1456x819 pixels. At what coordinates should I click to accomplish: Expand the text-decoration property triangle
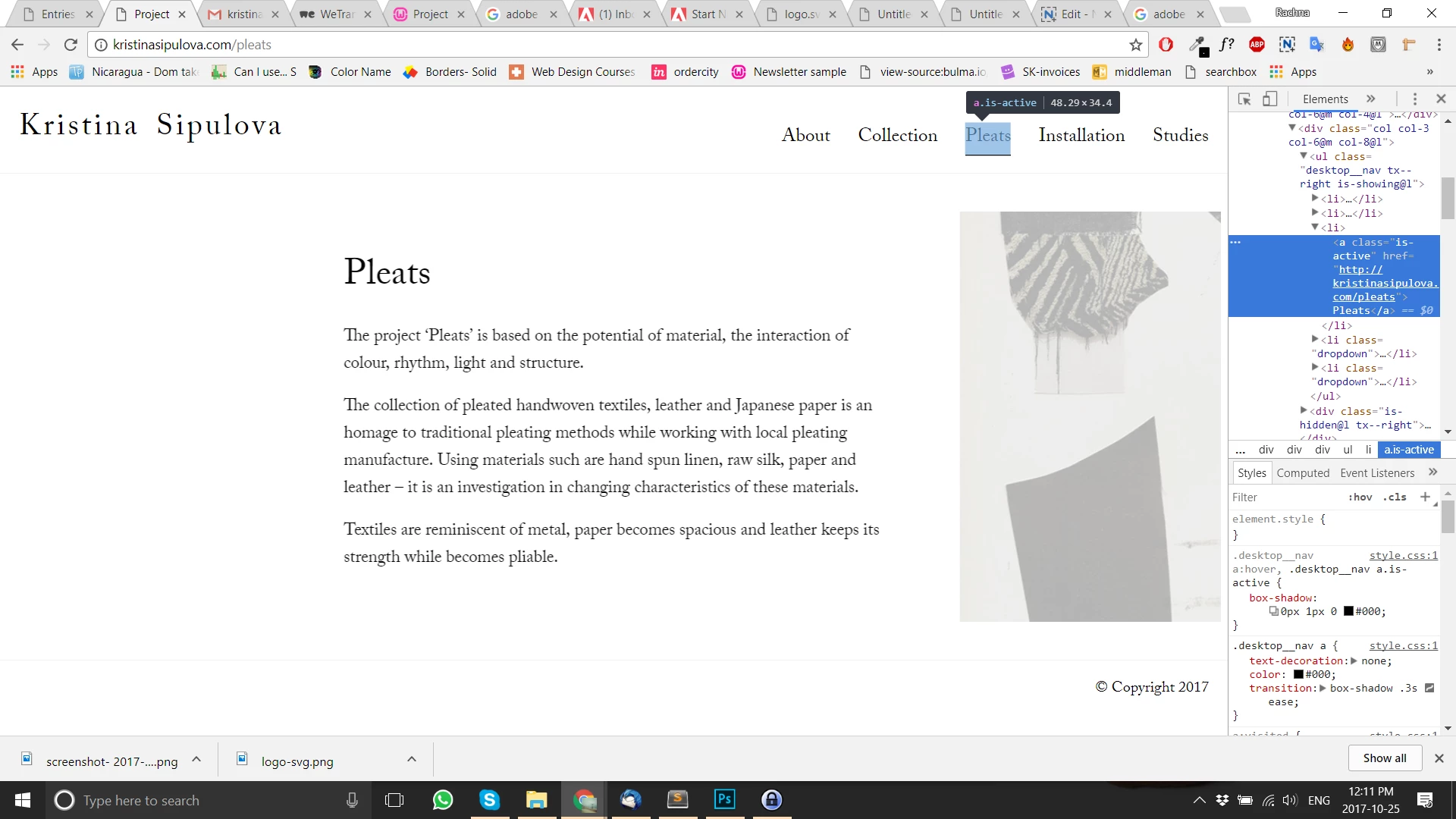[x=1354, y=661]
